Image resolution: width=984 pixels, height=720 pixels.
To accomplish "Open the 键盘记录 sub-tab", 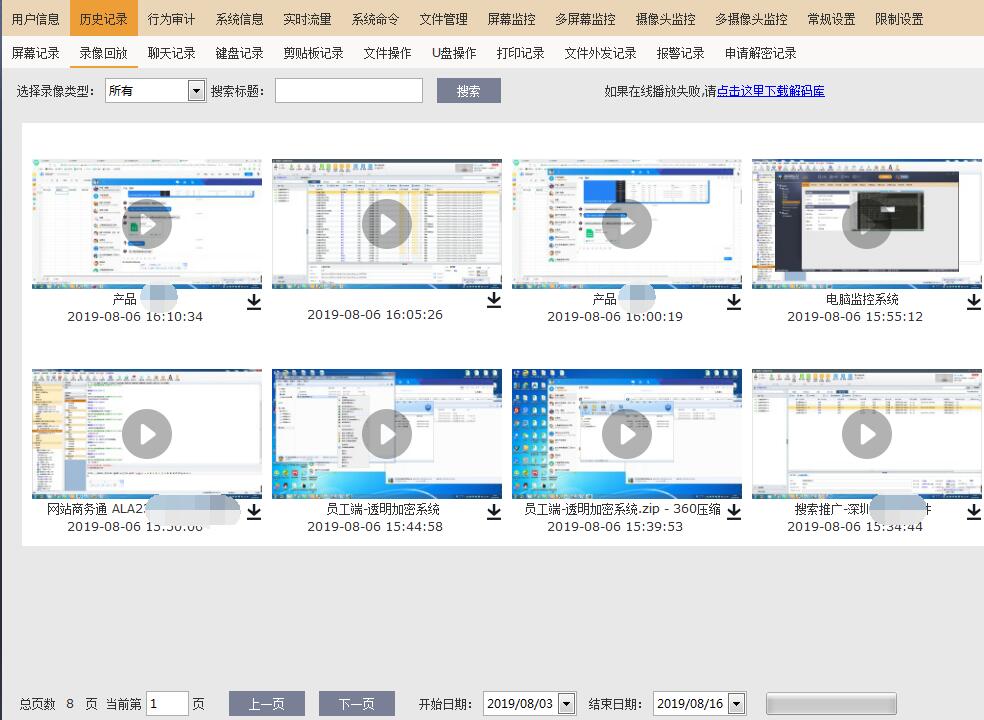I will coord(239,53).
